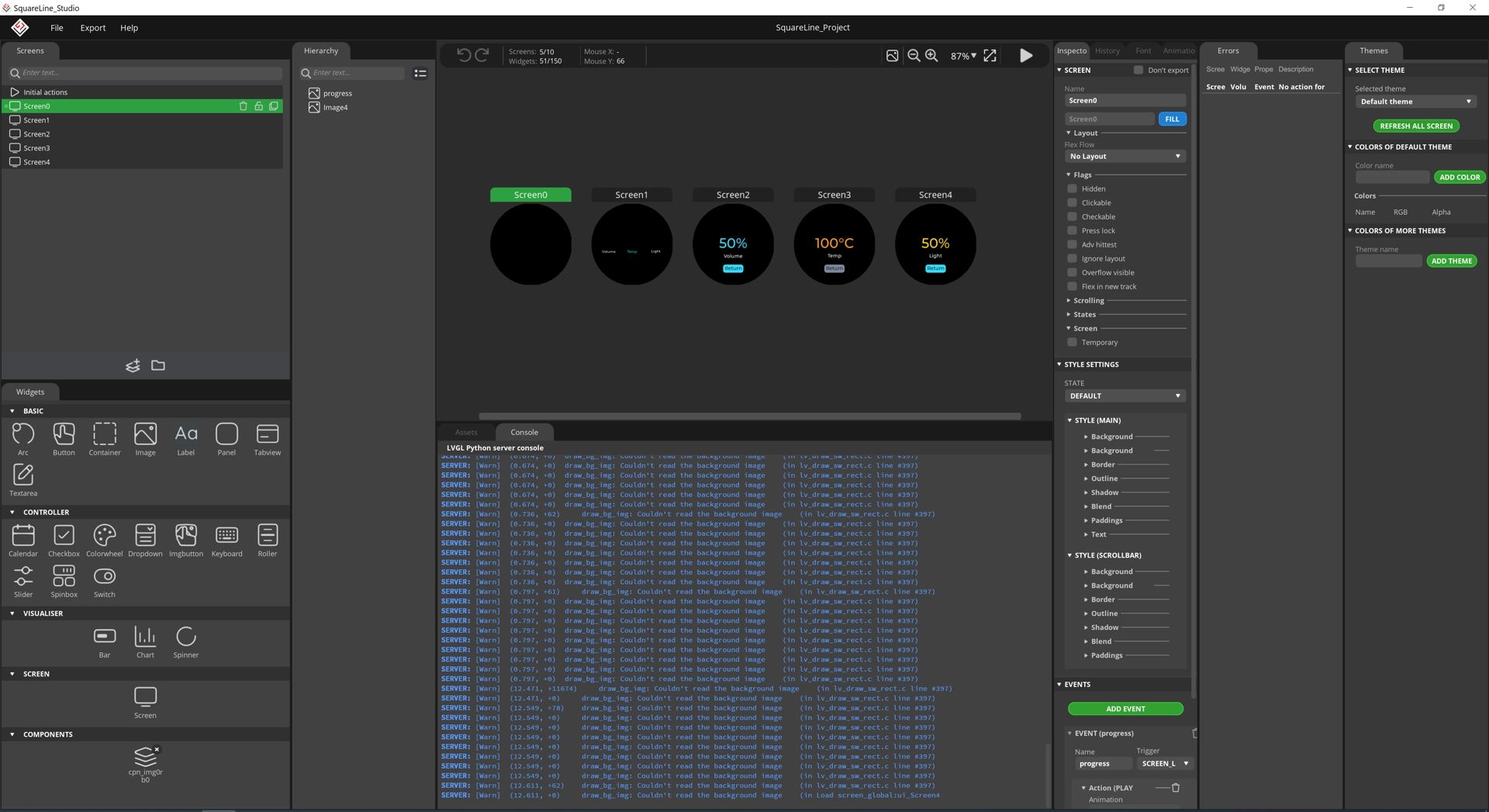Image resolution: width=1489 pixels, height=812 pixels.
Task: Click the canvas horizontal scrollbar
Action: 749,416
